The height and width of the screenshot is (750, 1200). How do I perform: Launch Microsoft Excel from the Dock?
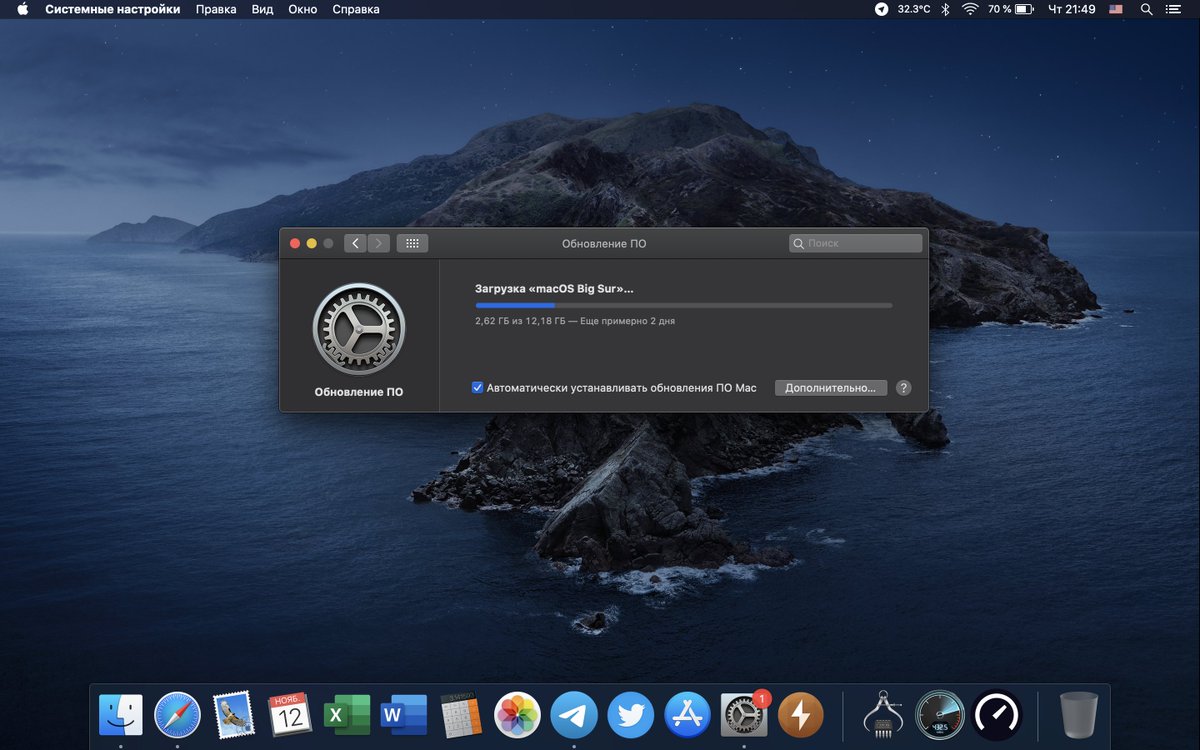345,715
